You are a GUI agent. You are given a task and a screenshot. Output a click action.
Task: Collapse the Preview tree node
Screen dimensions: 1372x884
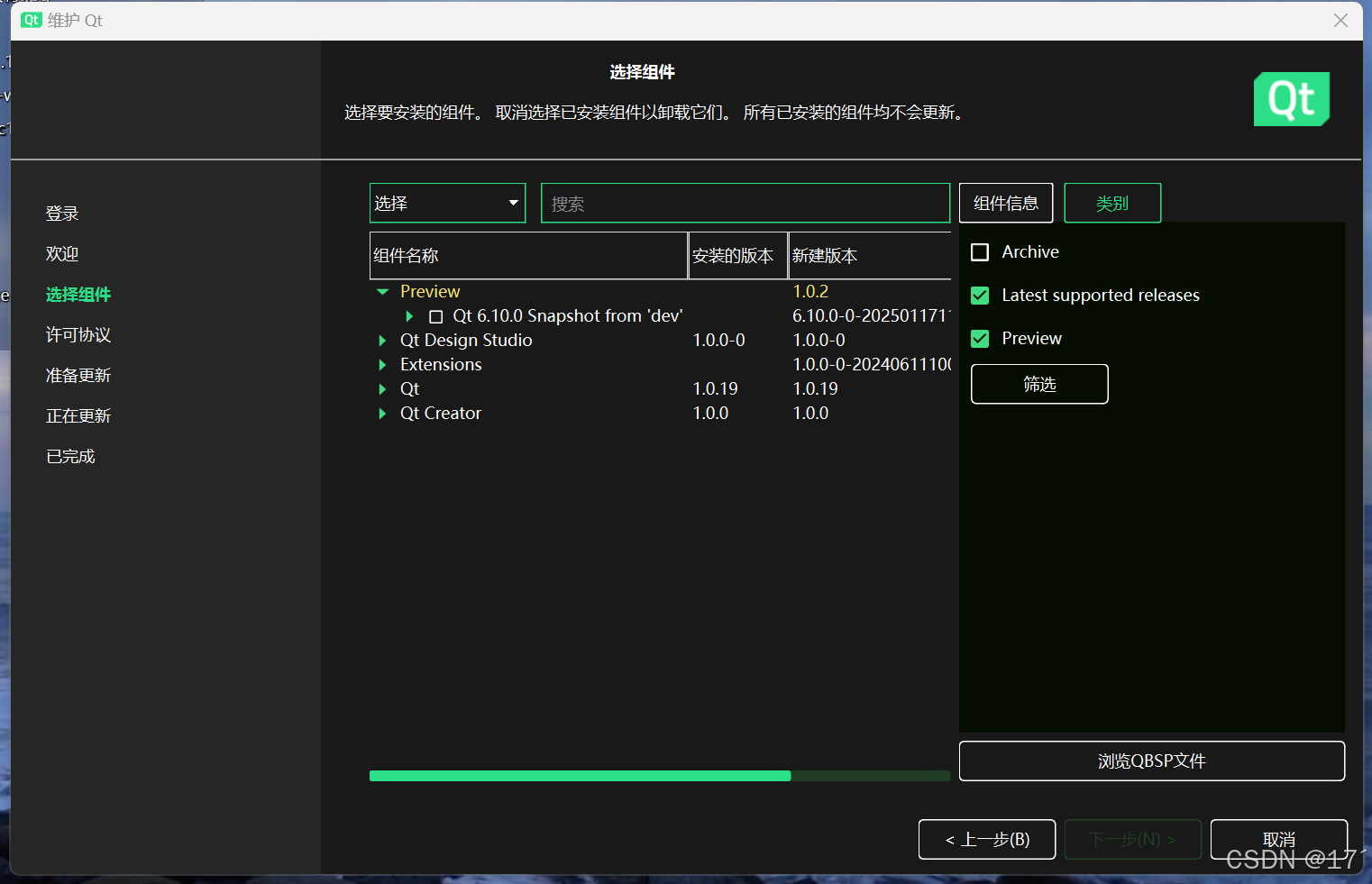[382, 292]
